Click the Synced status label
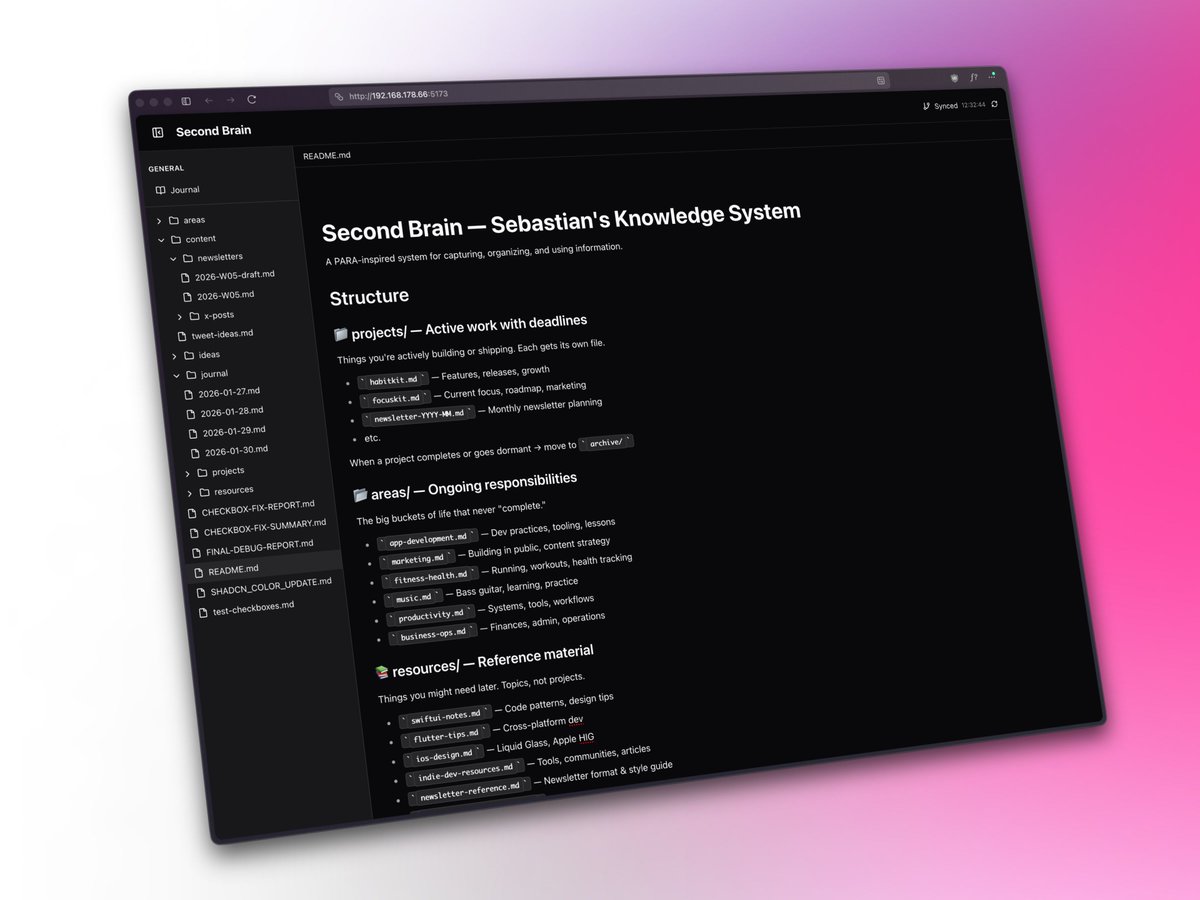 click(x=946, y=105)
